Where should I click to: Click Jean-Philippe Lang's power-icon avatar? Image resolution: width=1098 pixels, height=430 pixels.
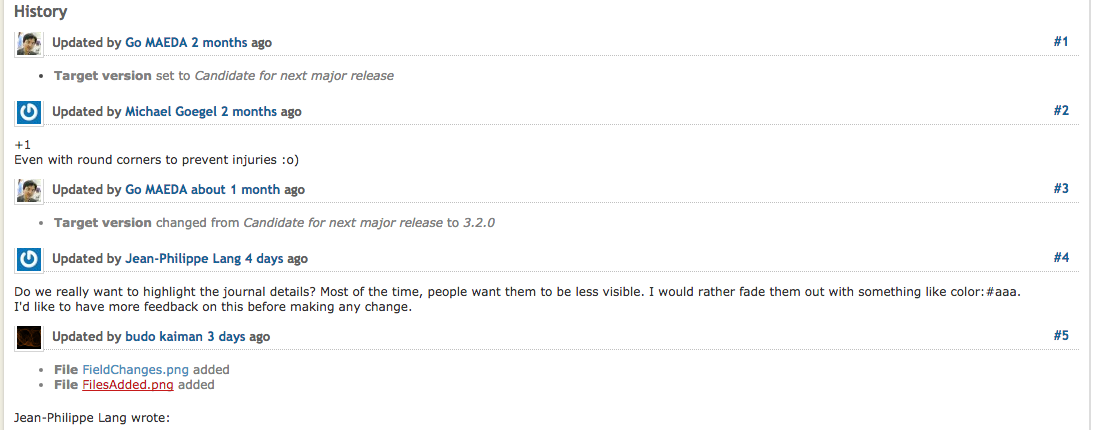pos(29,260)
